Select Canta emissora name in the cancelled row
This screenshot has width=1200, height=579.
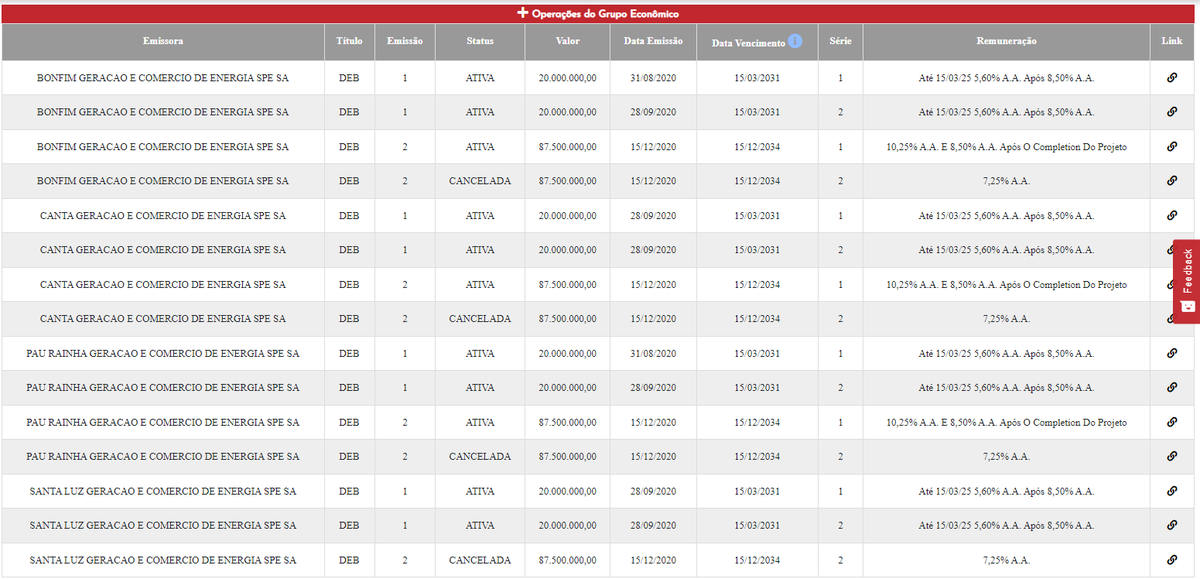coord(163,319)
